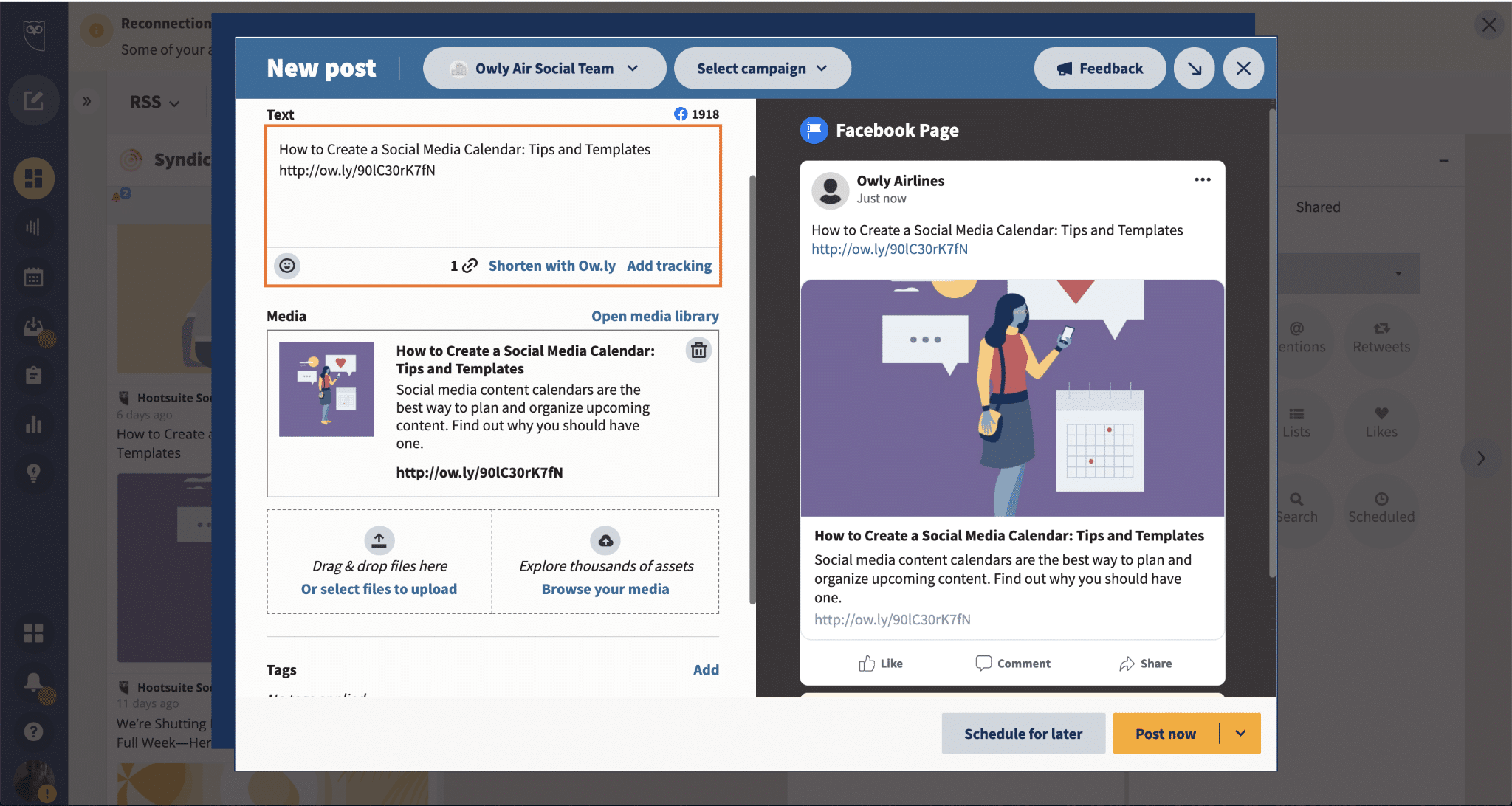1512x806 pixels.
Task: Expand Post now options arrow
Action: pos(1240,734)
